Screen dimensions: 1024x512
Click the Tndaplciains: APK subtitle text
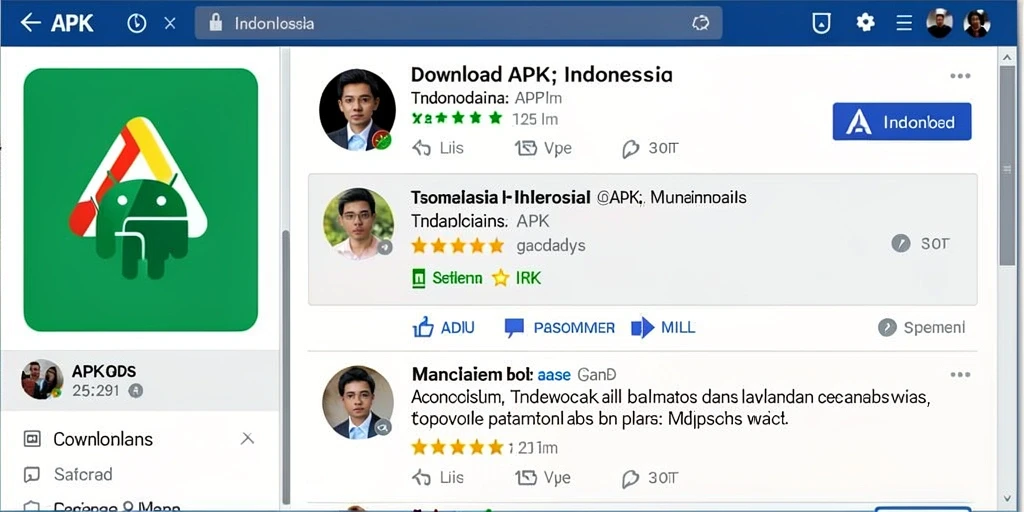point(481,221)
